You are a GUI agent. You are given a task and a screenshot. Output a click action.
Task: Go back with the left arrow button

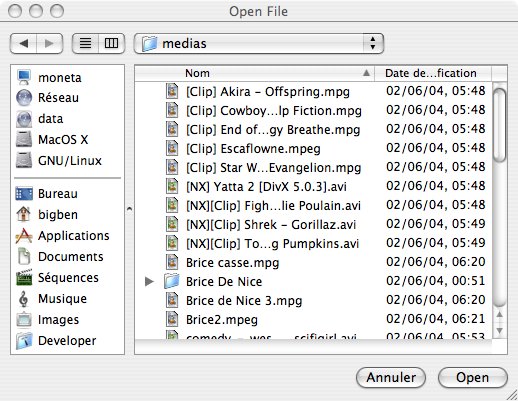(23, 43)
